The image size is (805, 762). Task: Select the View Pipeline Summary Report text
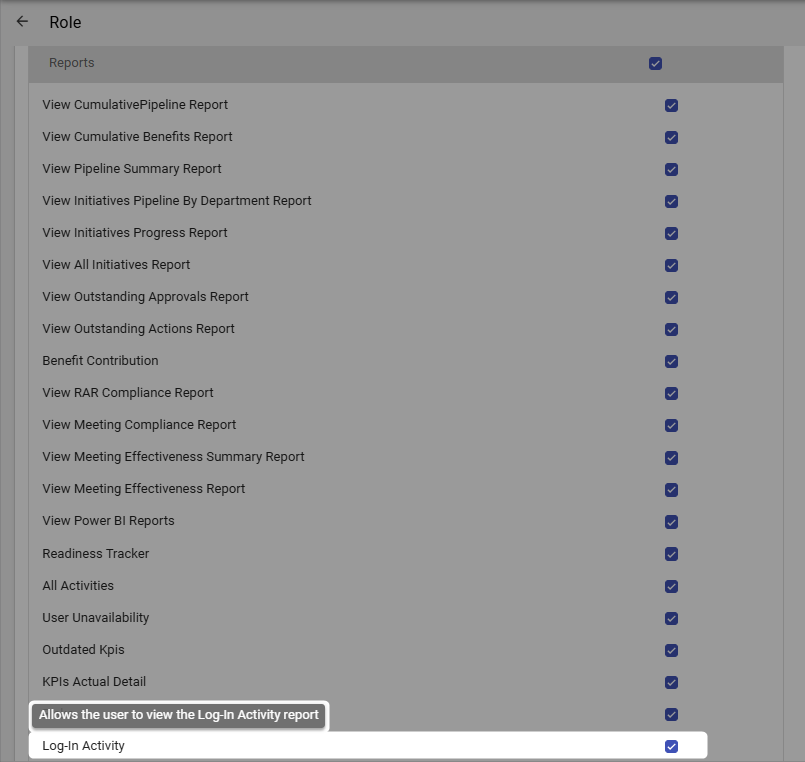coord(131,168)
